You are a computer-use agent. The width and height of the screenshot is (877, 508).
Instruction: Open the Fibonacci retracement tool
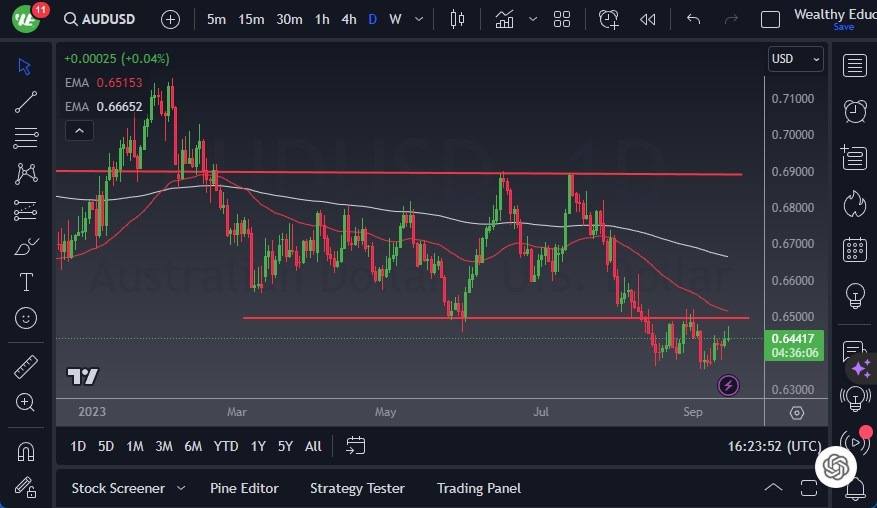point(26,137)
